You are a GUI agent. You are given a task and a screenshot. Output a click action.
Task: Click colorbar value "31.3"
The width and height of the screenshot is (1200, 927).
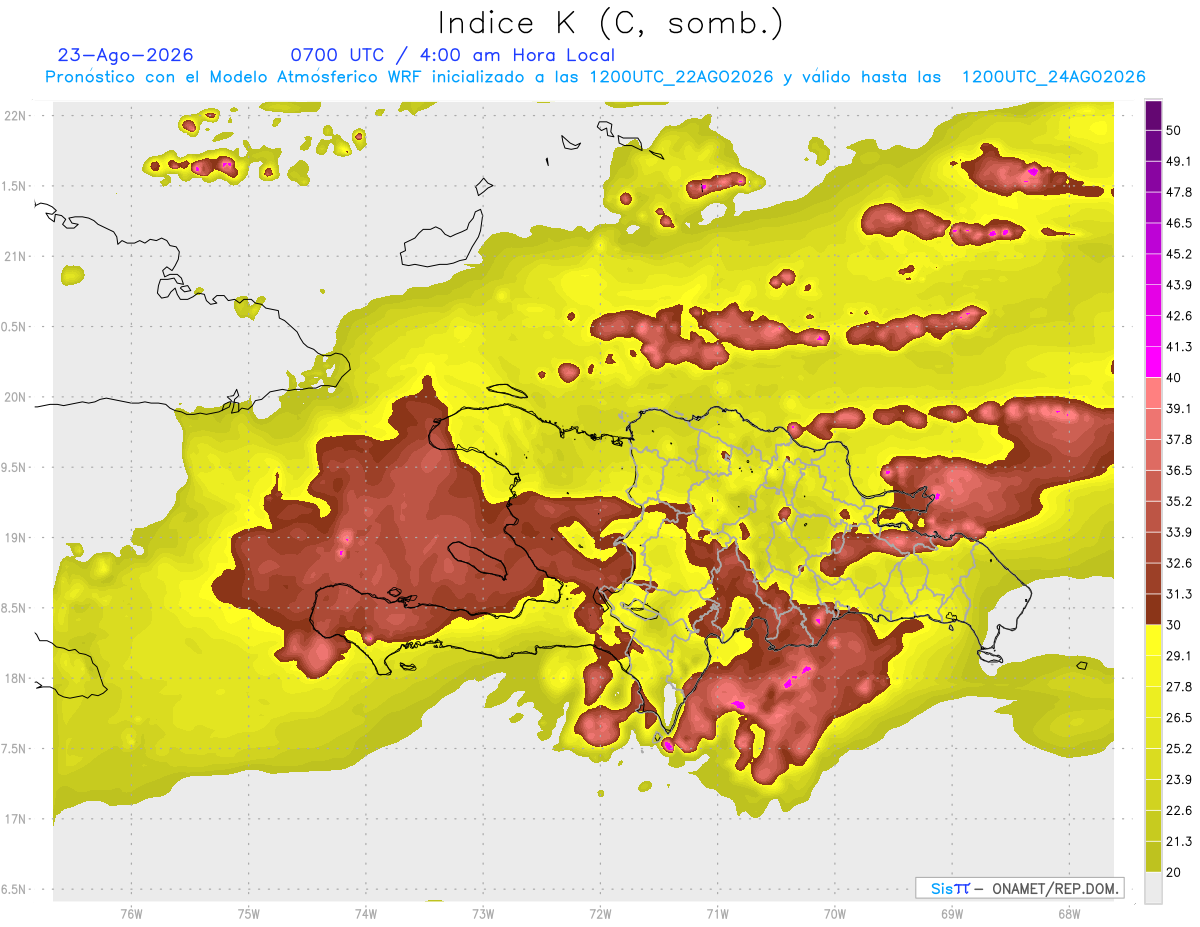coord(1179,594)
